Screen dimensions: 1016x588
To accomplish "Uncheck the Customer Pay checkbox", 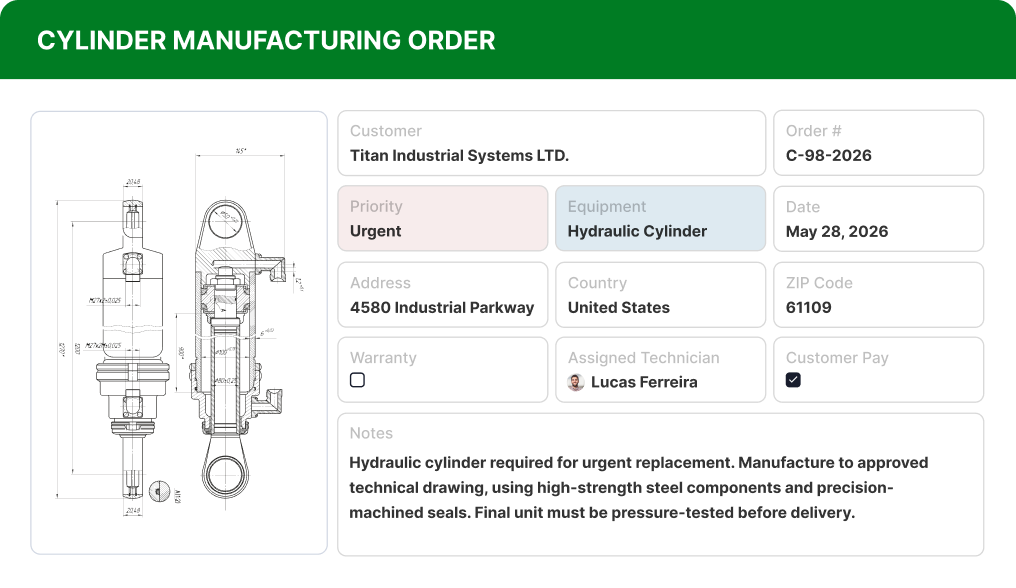I will click(x=793, y=380).
